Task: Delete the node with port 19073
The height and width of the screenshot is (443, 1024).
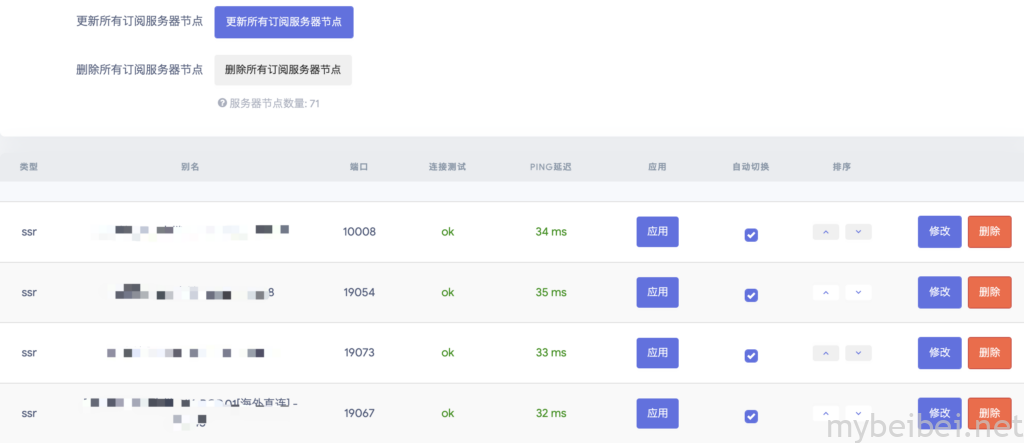Action: point(989,353)
